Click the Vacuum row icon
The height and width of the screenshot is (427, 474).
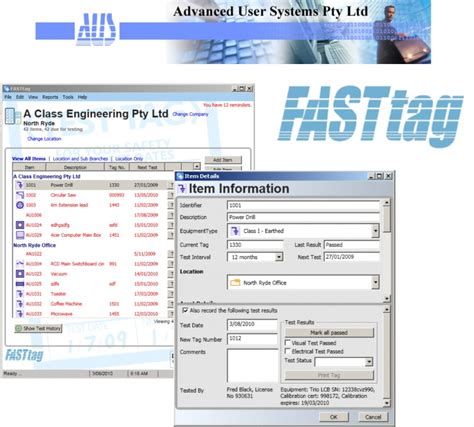[20, 274]
